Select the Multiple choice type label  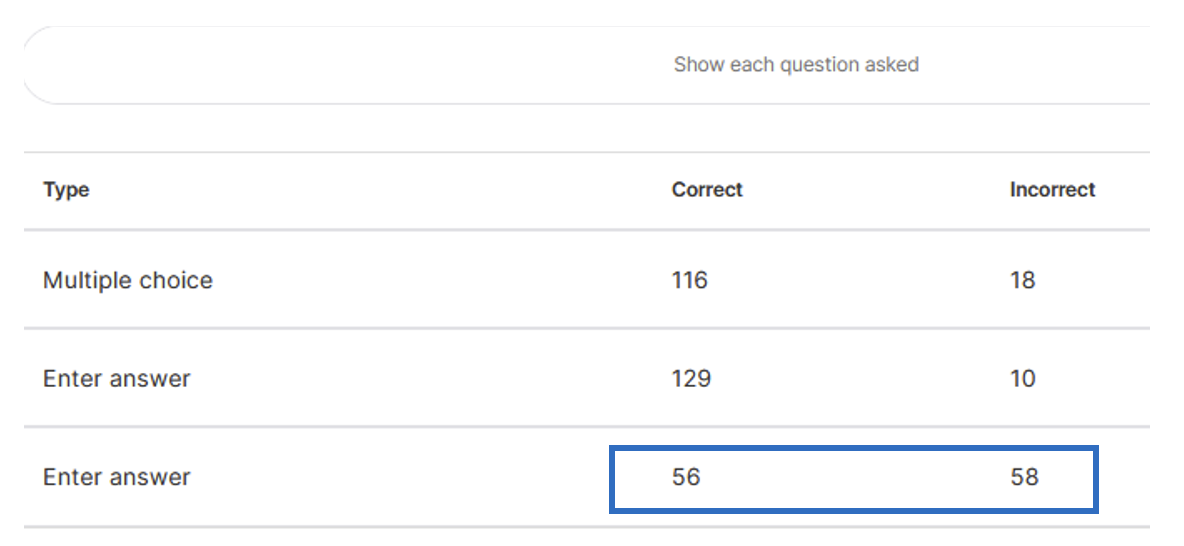click(x=128, y=280)
